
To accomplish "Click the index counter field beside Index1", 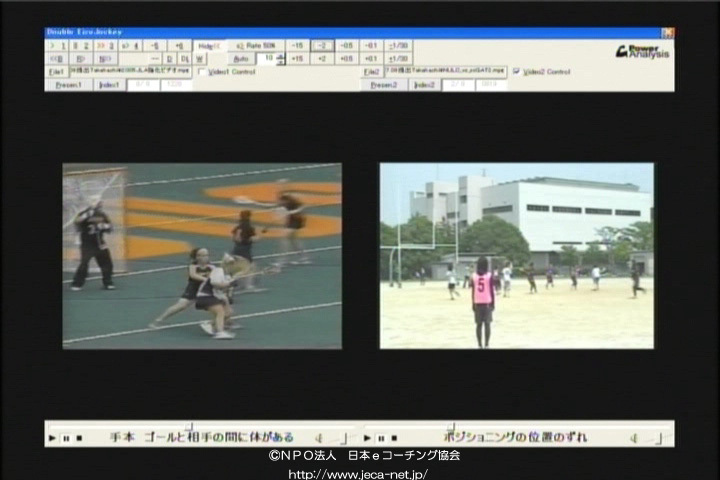I will [143, 85].
